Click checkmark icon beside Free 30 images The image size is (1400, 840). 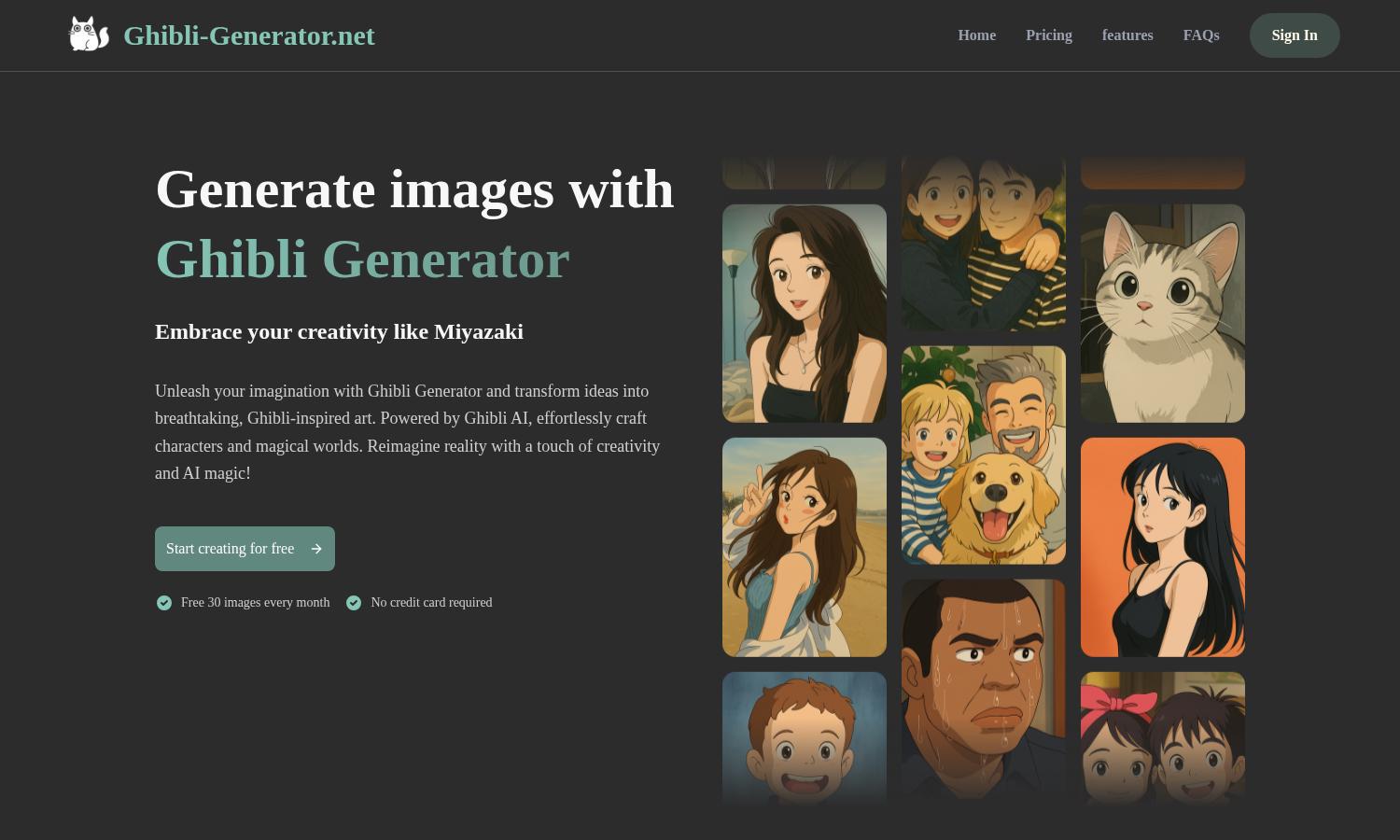pos(164,603)
